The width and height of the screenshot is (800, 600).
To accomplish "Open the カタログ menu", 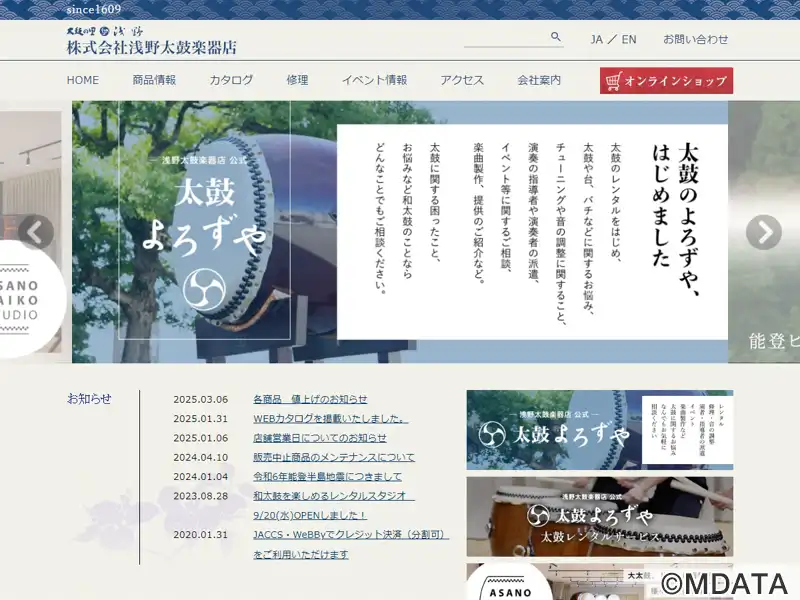I will point(231,80).
